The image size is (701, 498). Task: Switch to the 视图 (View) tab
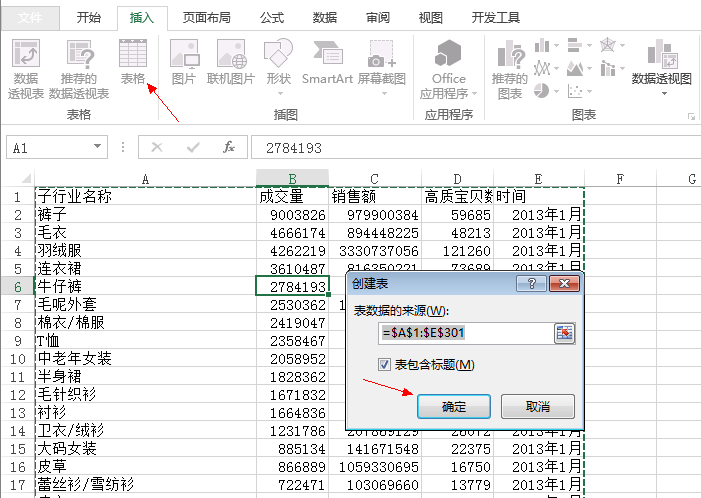(431, 18)
